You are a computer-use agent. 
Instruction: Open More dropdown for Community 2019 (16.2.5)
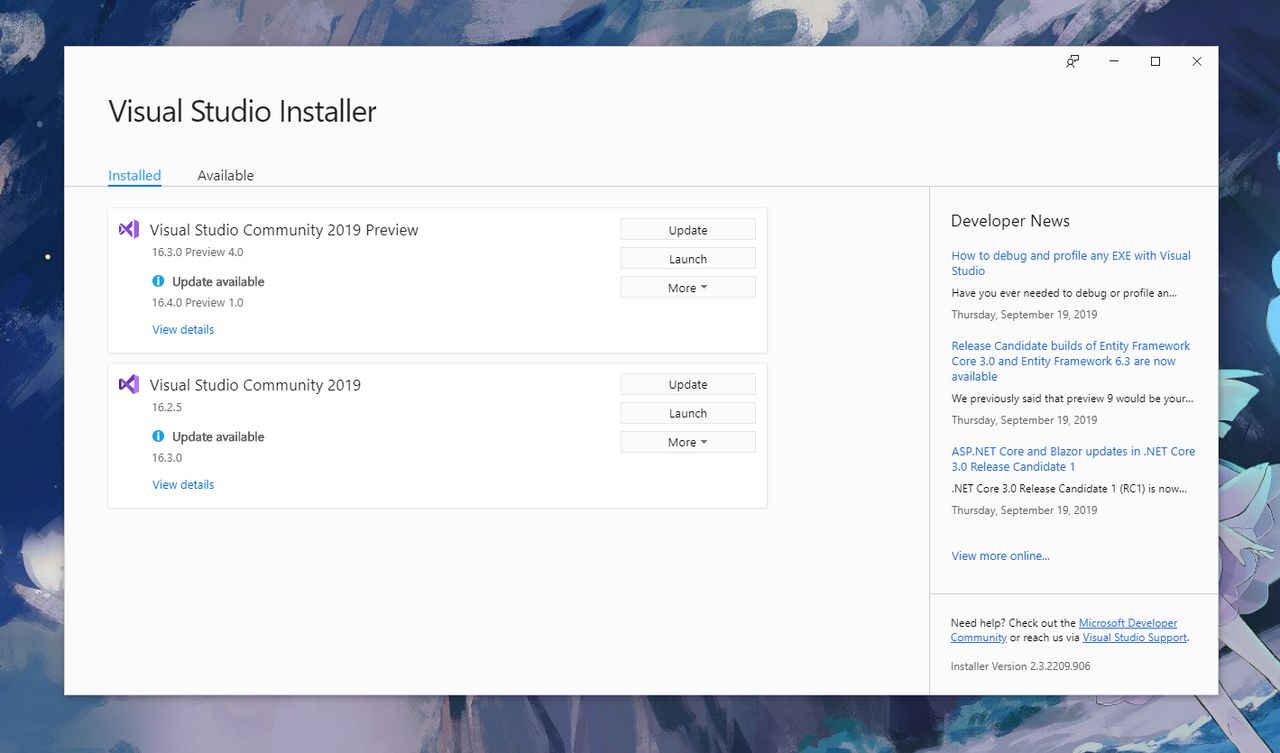point(688,442)
